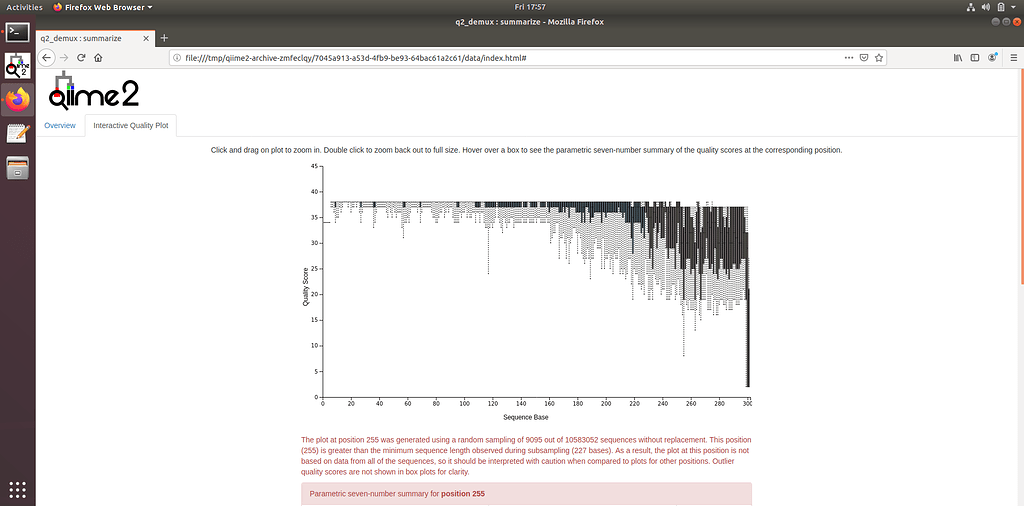Open the system status menu arrow

pyautogui.click(x=1014, y=7)
